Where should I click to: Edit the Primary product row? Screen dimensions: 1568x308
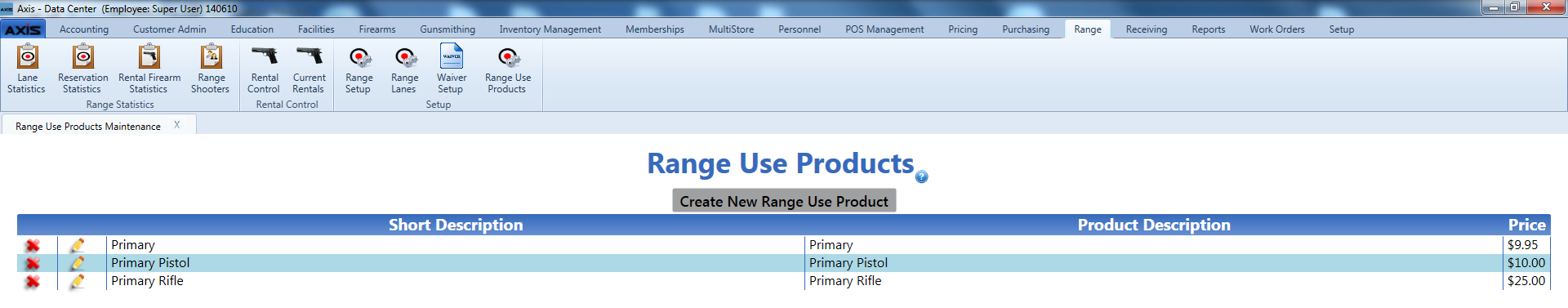coord(78,245)
